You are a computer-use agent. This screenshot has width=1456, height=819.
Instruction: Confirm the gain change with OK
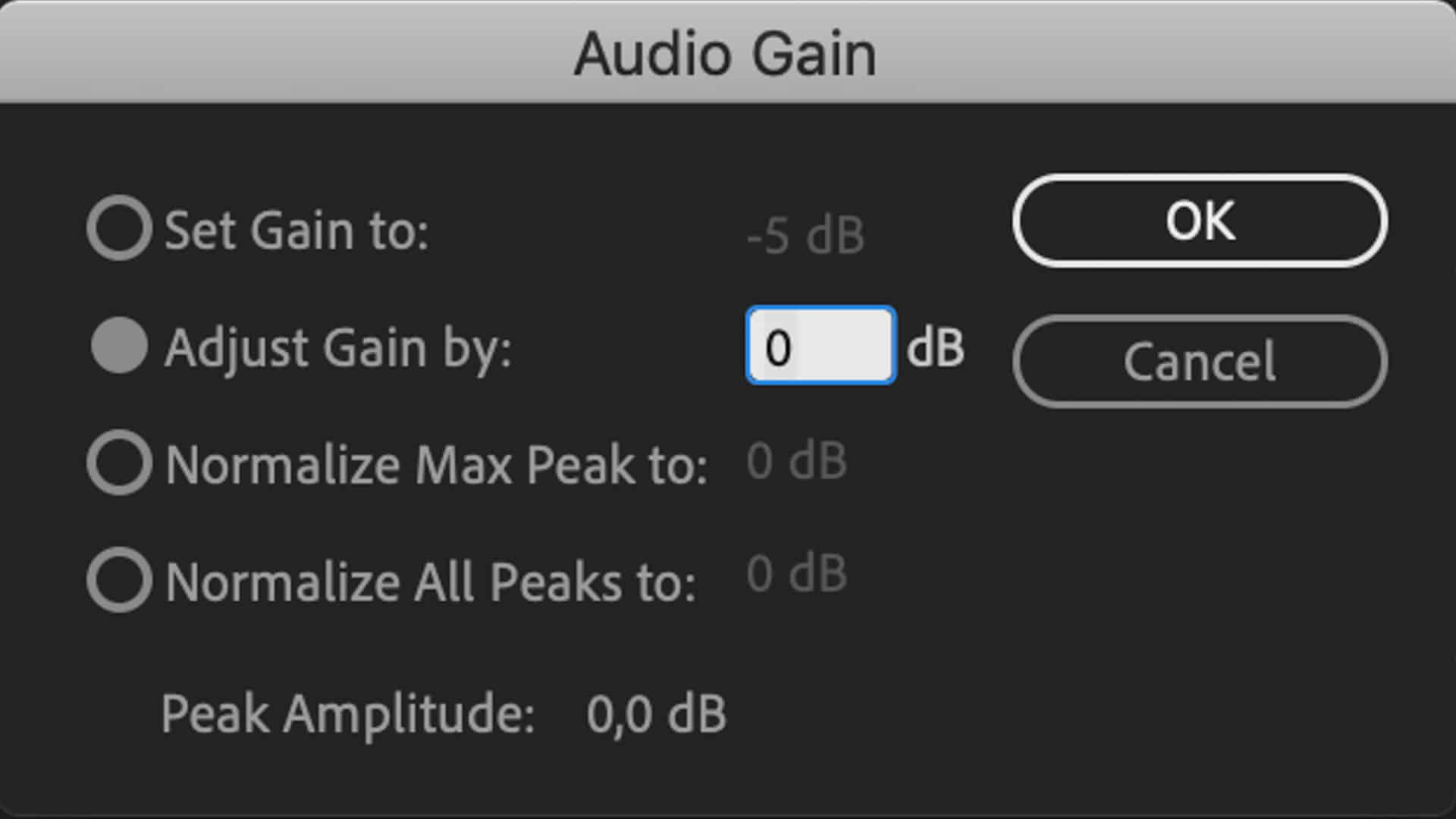pos(1200,221)
